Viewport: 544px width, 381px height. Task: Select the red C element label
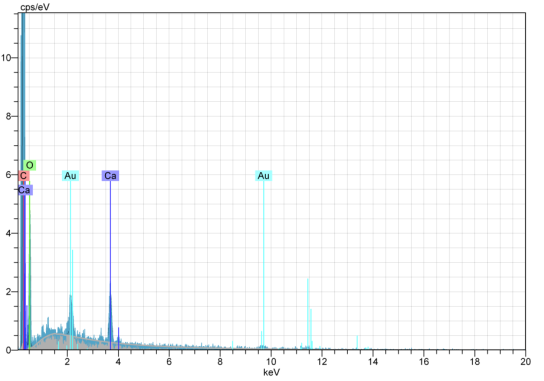point(23,176)
